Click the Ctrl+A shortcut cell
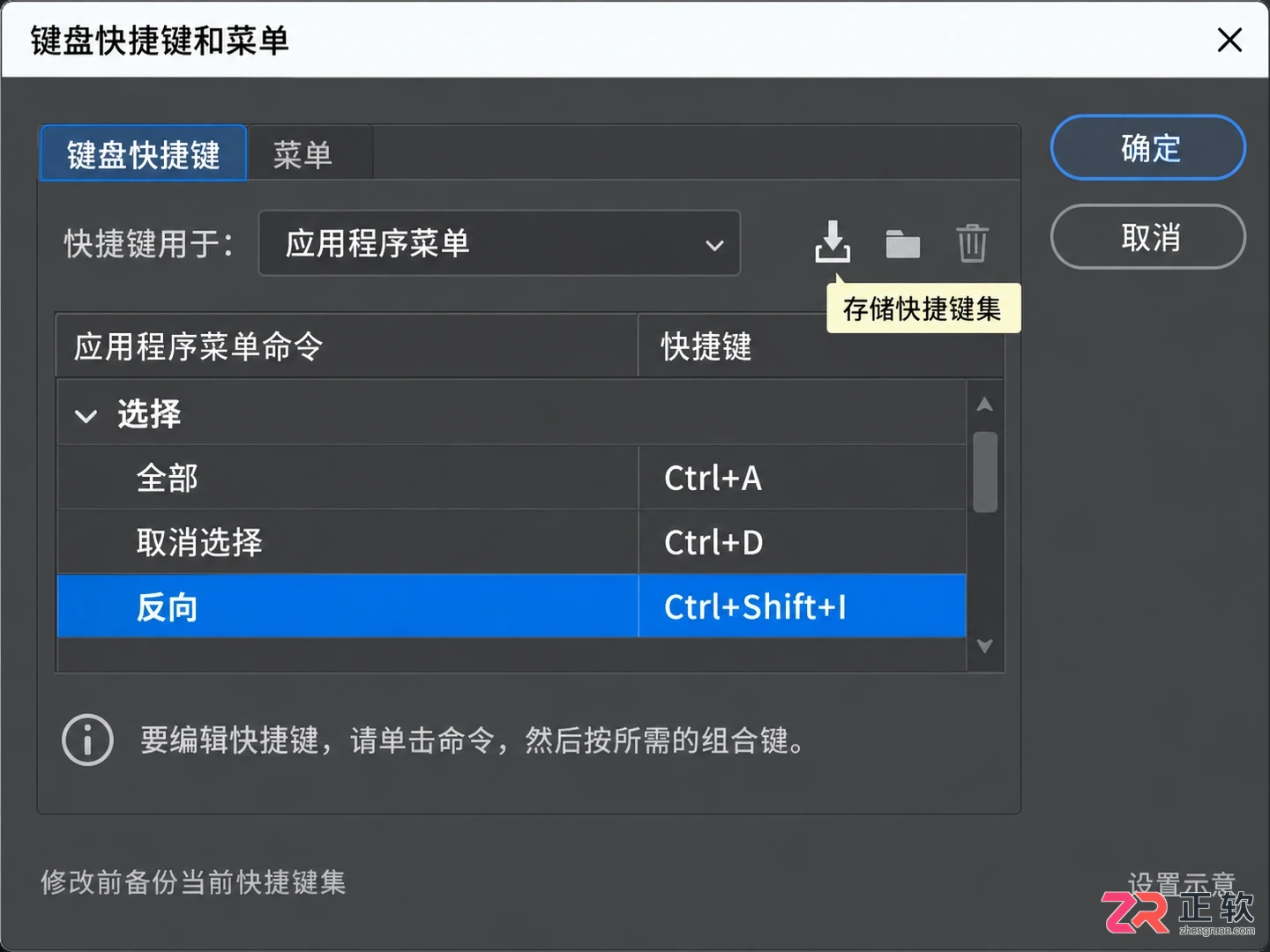Image resolution: width=1270 pixels, height=952 pixels. (803, 478)
